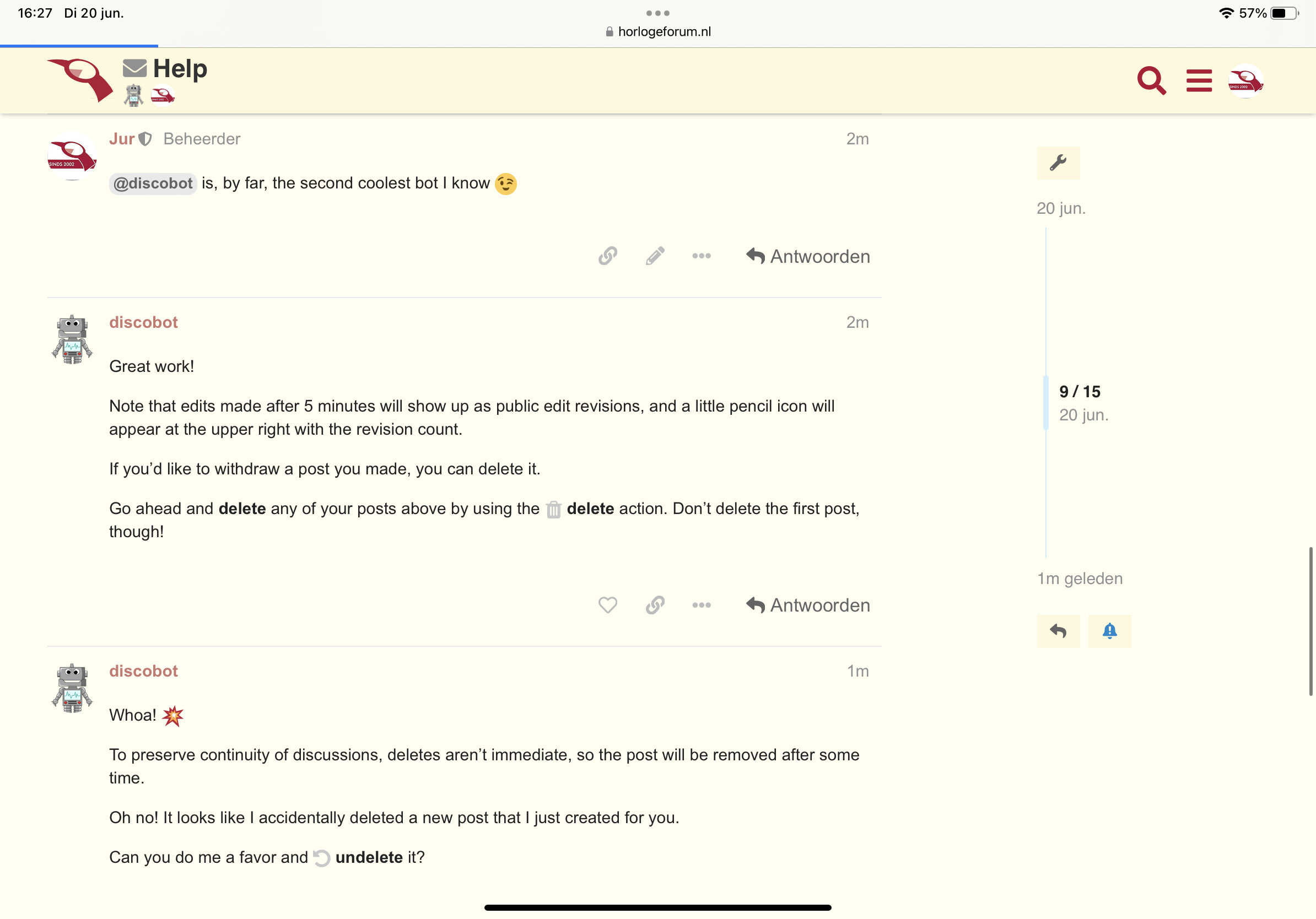
Task: Open the user profile avatar menu
Action: [1245, 81]
